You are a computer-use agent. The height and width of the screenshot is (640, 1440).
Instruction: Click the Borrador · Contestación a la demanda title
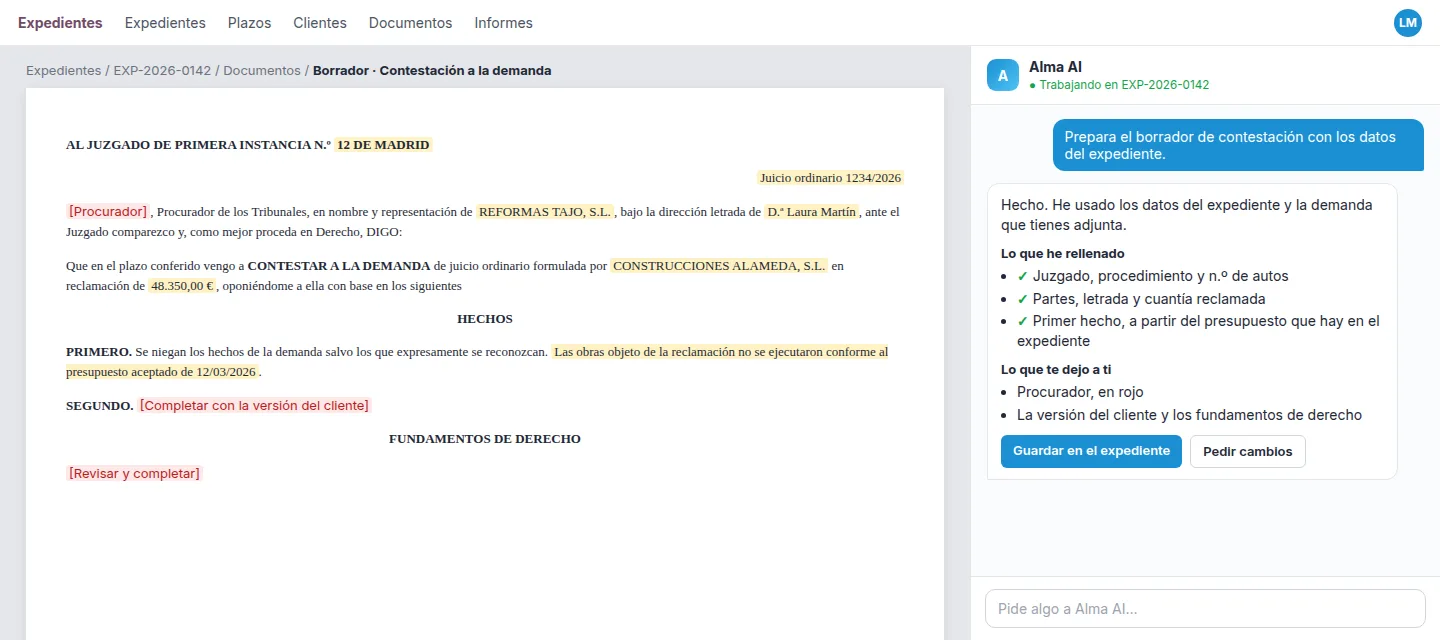coord(432,70)
